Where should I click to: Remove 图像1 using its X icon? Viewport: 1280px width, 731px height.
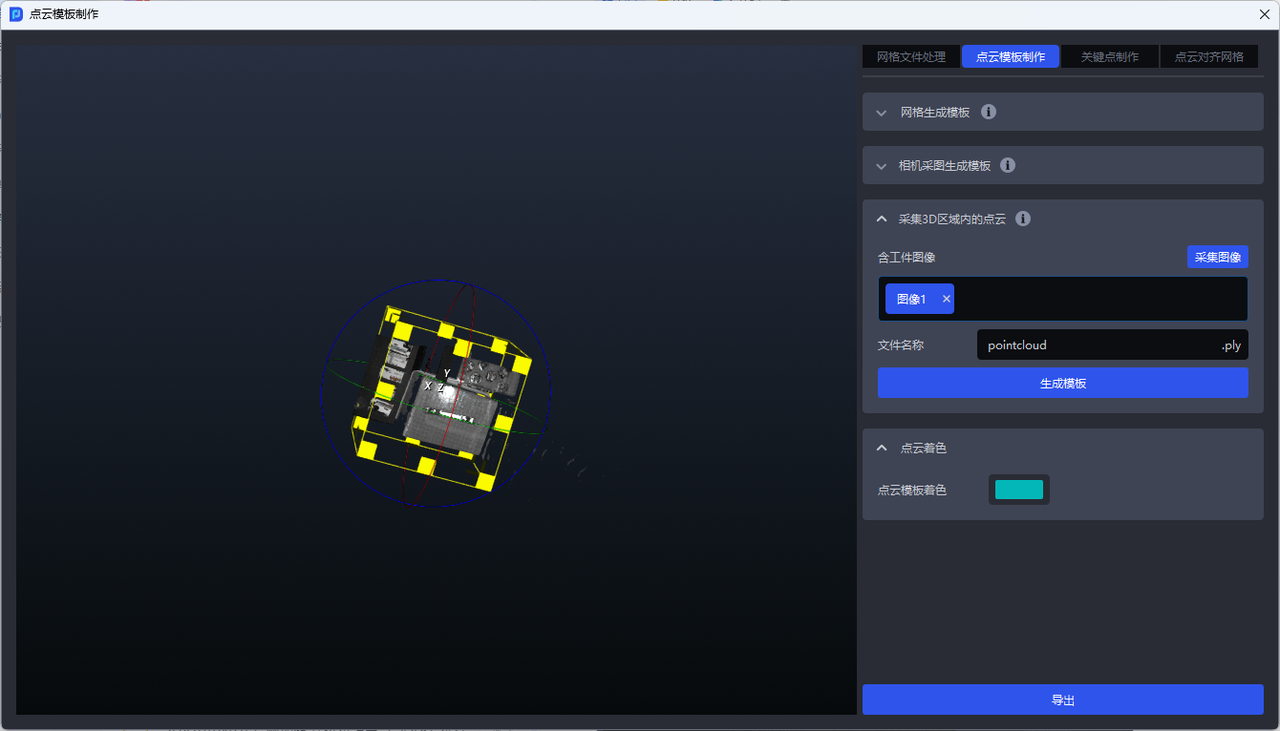point(946,299)
